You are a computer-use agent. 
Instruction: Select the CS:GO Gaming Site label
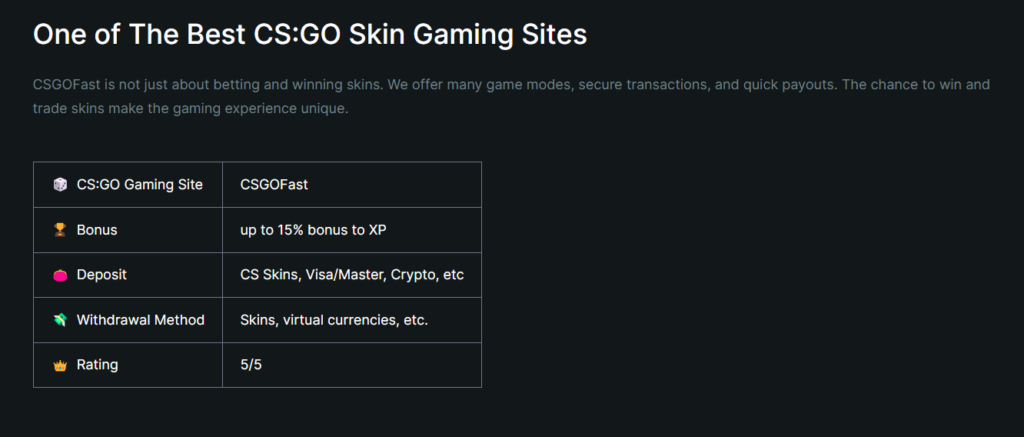tap(140, 185)
